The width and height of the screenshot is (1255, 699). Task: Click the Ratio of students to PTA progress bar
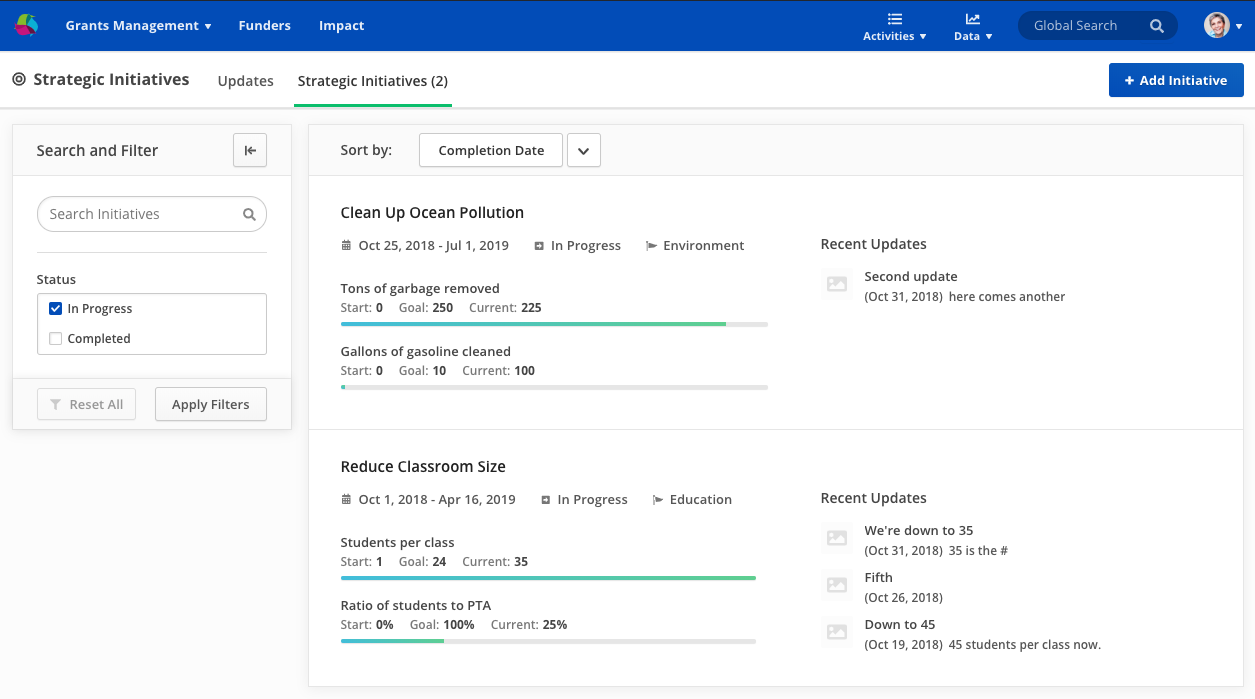[548, 641]
